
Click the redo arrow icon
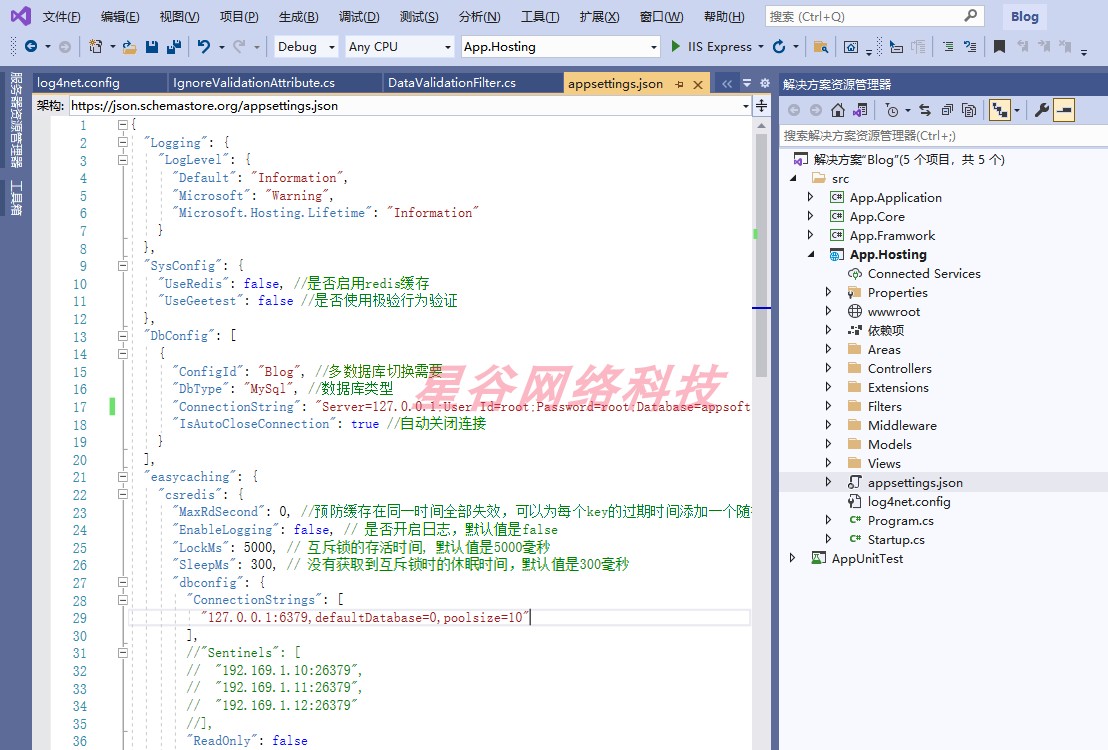[240, 47]
